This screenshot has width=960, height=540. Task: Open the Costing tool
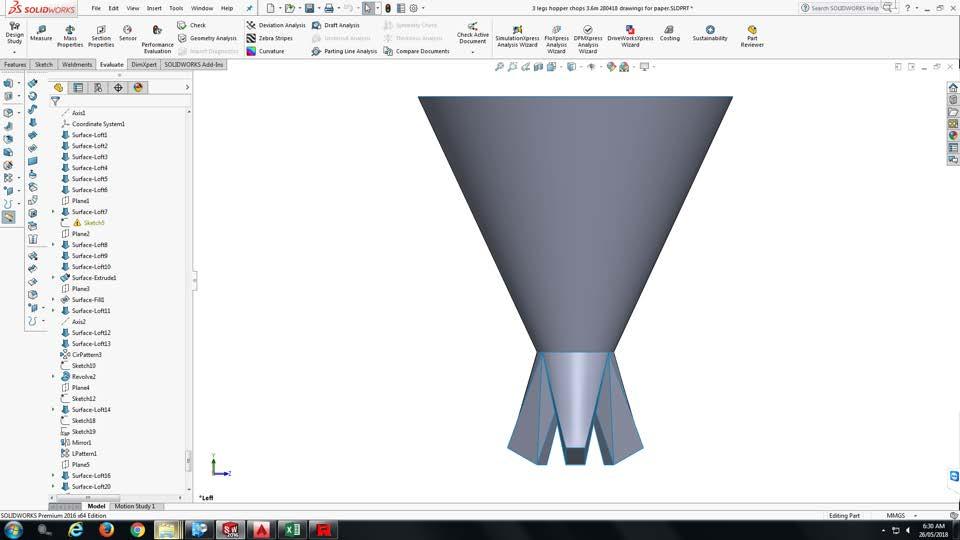click(669, 33)
